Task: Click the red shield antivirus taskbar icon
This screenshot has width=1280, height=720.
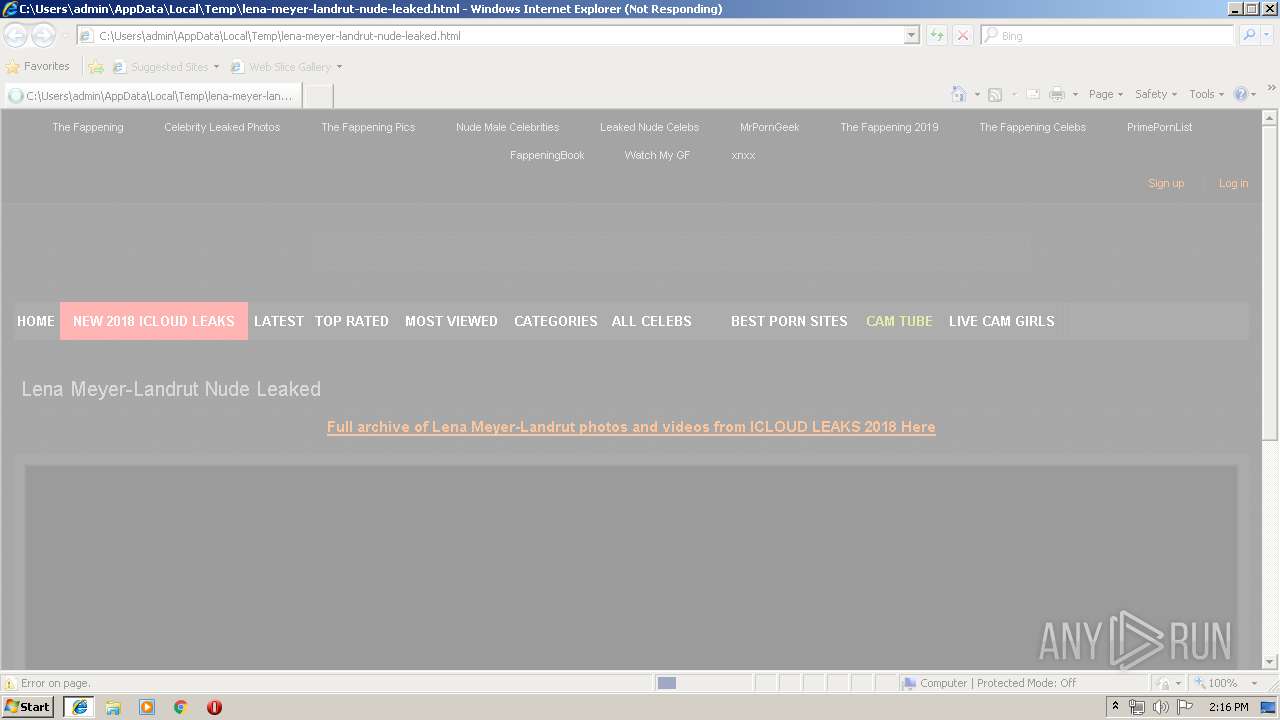Action: tap(214, 707)
